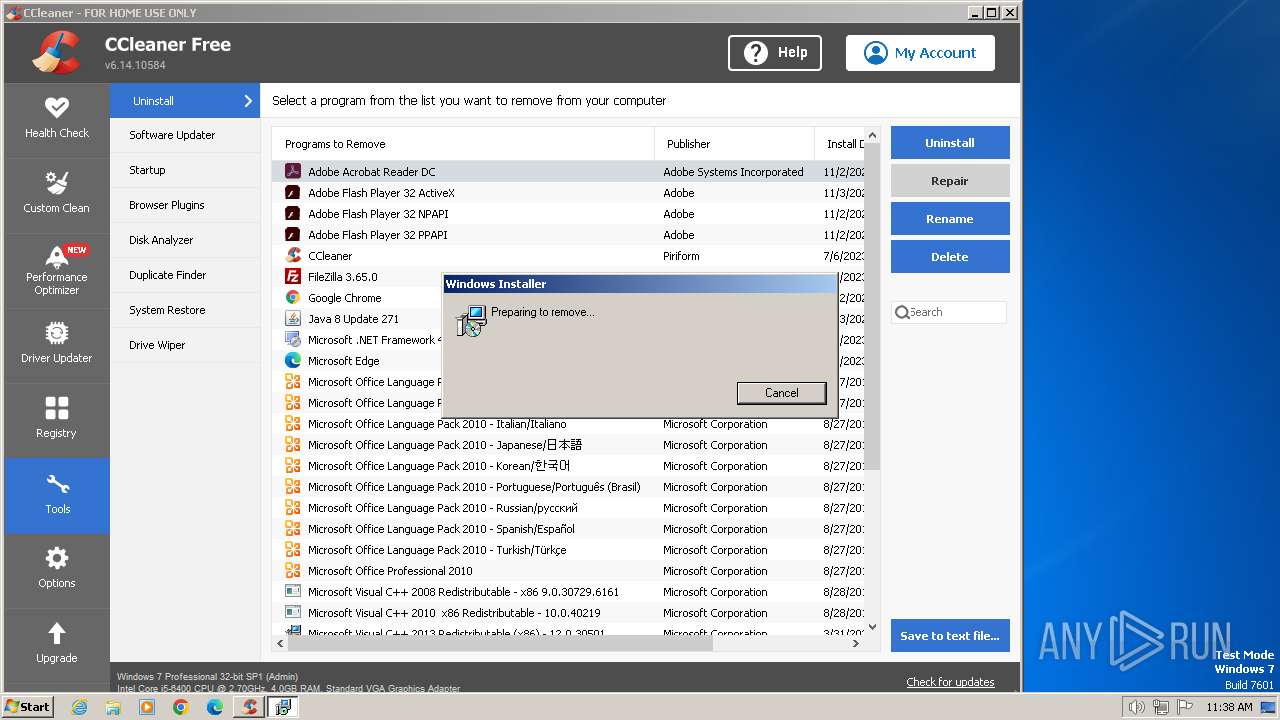Open Chrome from the taskbar
The width and height of the screenshot is (1280, 720).
tap(181, 707)
